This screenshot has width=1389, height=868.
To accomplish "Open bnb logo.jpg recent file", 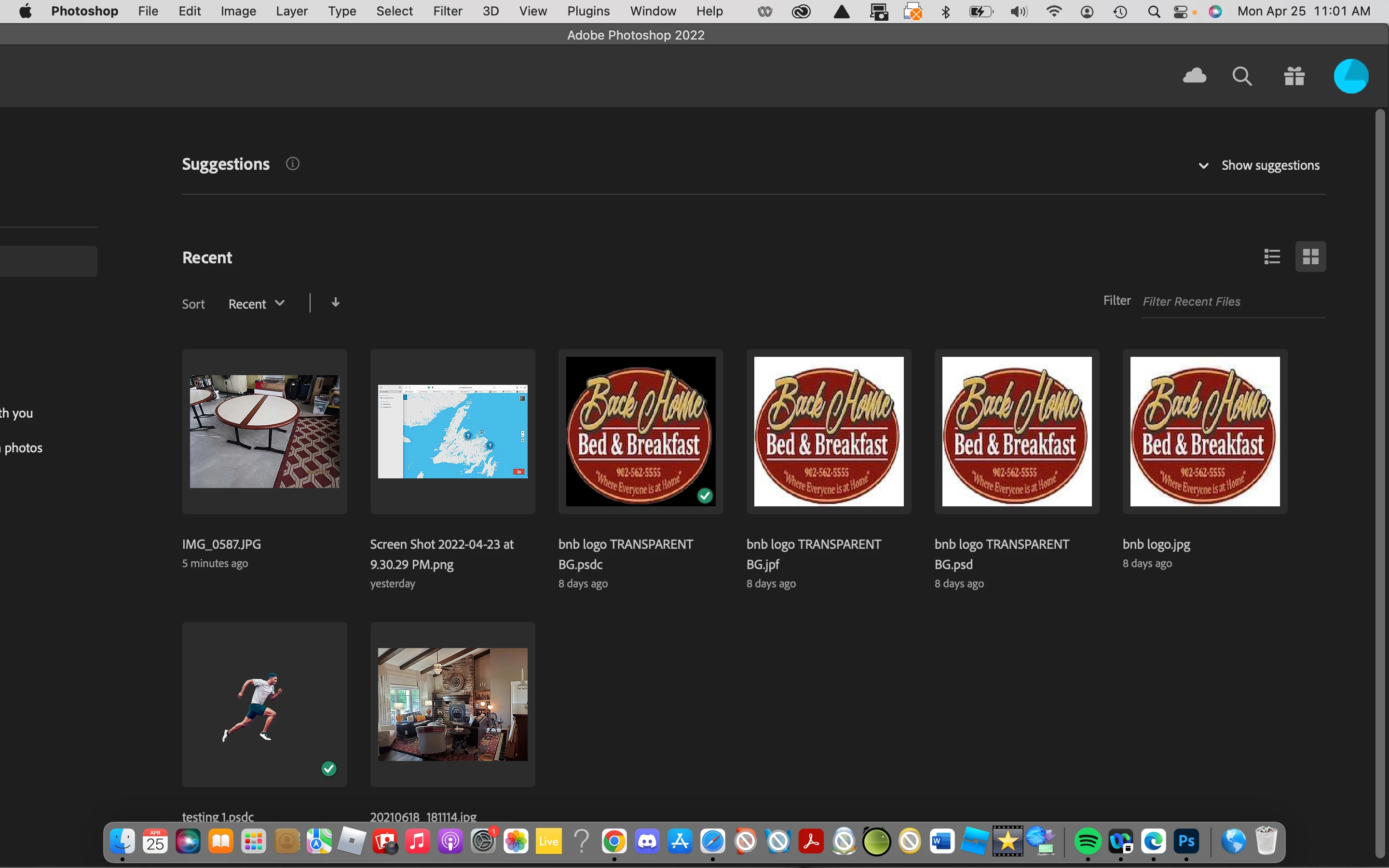I will 1204,432.
